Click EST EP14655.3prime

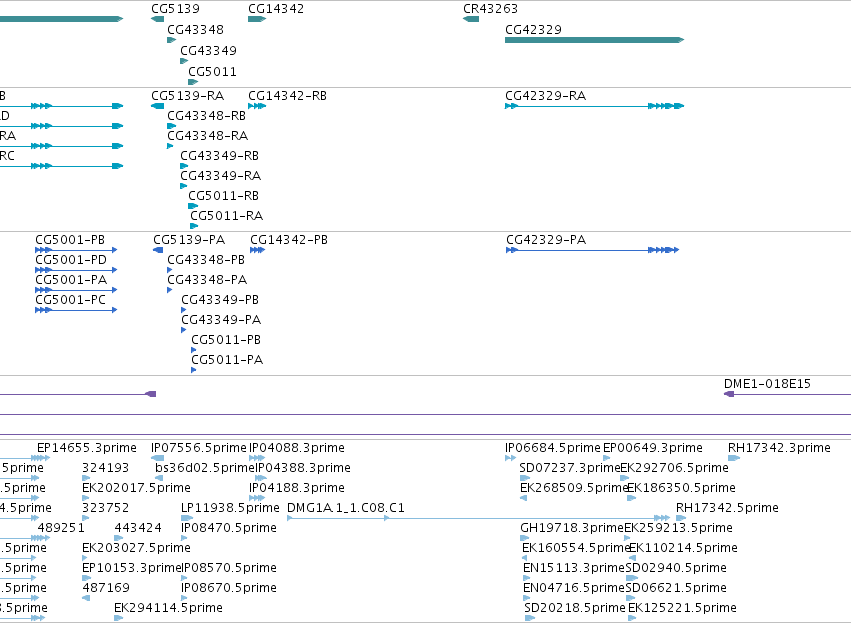coord(87,448)
